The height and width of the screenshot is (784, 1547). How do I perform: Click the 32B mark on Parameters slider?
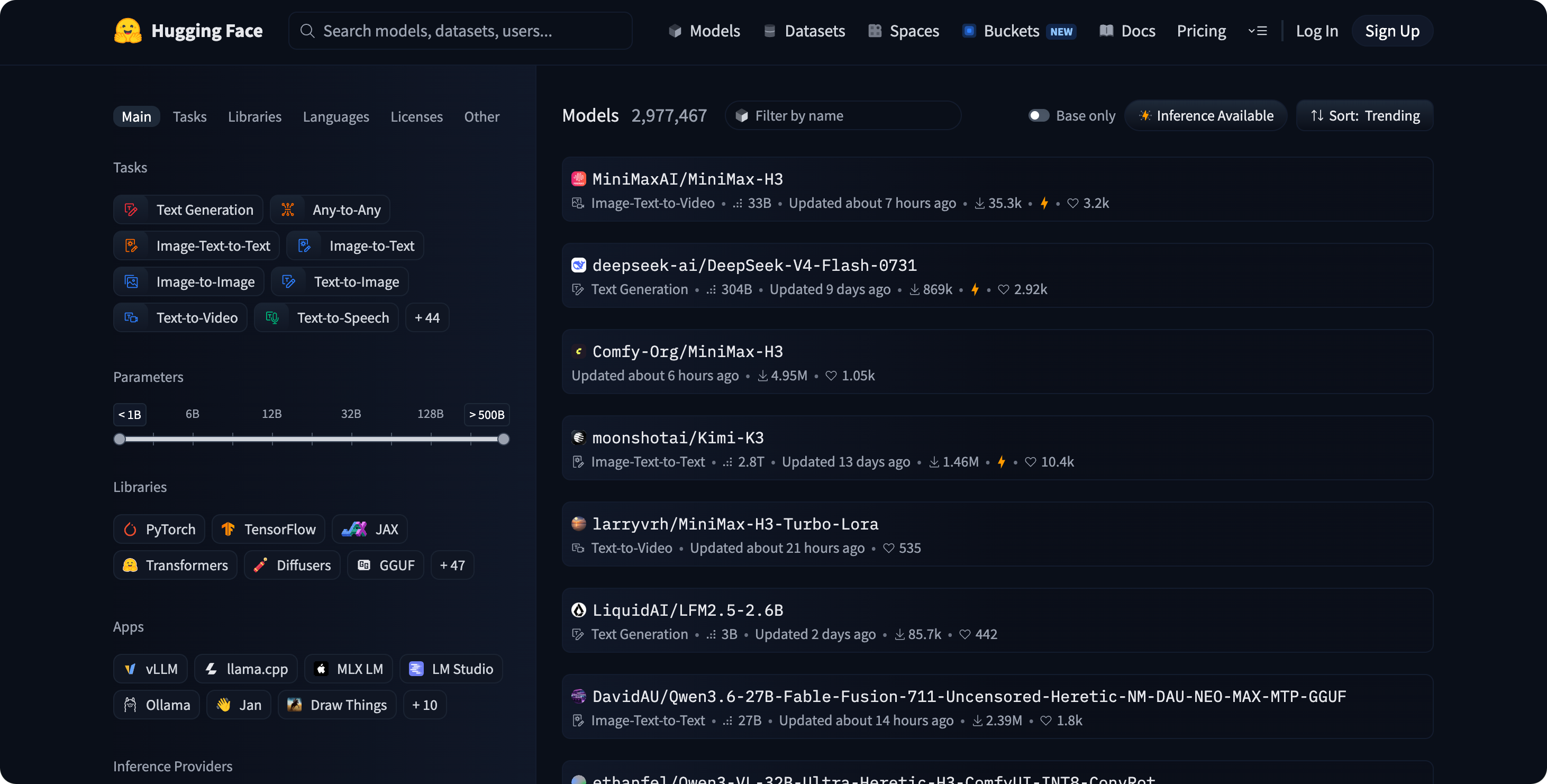click(x=351, y=414)
